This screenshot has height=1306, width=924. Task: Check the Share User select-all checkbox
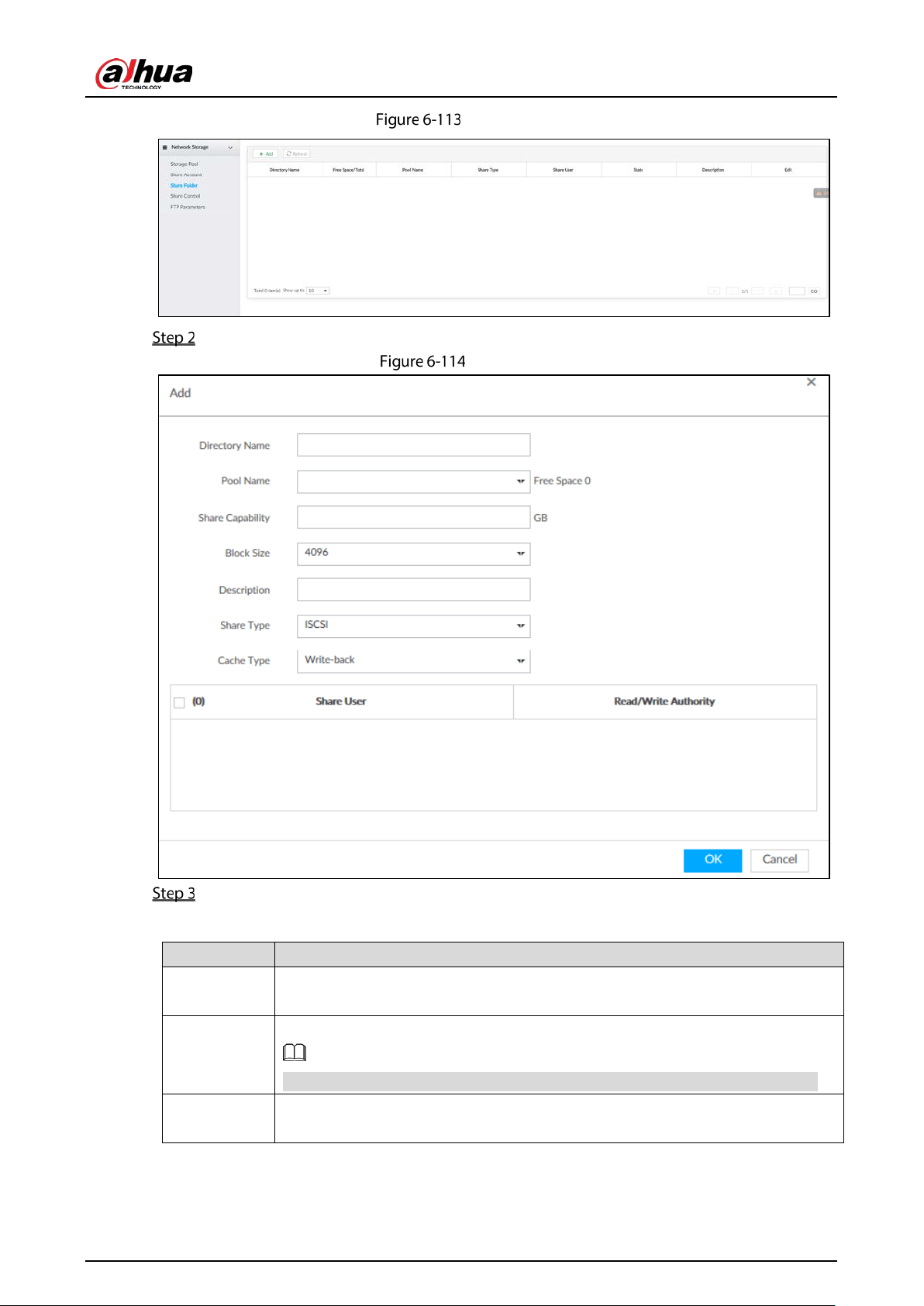click(179, 702)
